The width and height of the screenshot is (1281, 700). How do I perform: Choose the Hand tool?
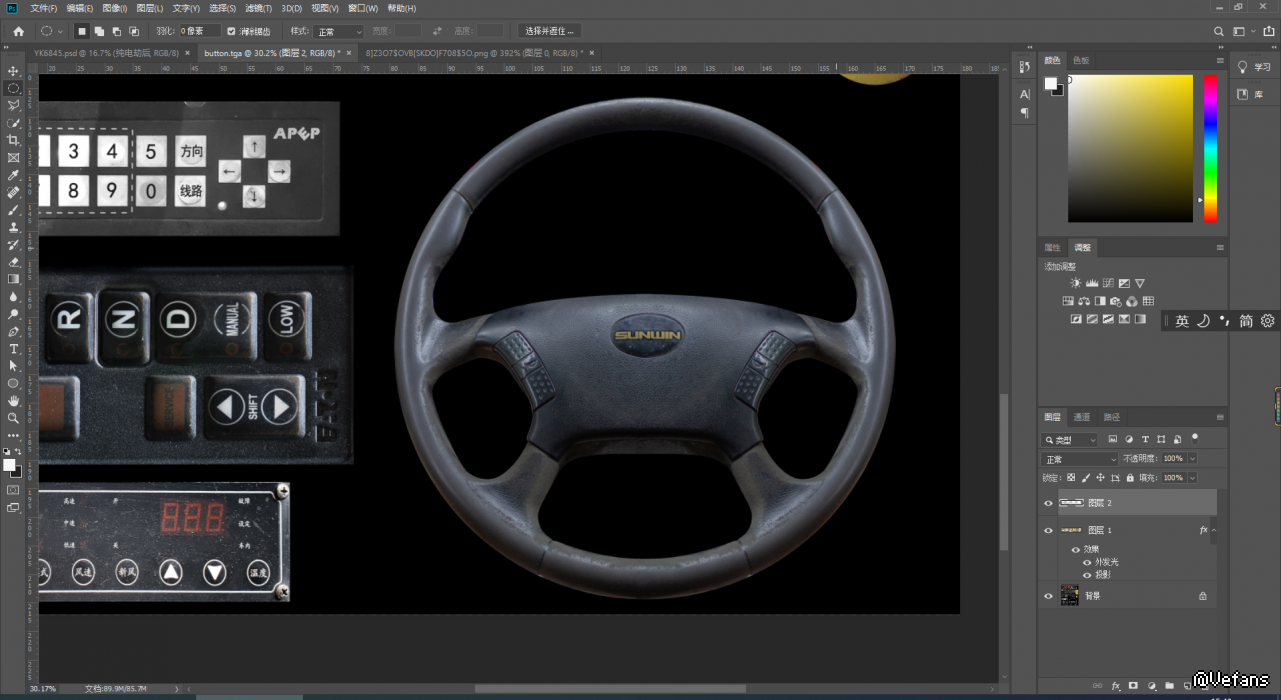click(13, 401)
